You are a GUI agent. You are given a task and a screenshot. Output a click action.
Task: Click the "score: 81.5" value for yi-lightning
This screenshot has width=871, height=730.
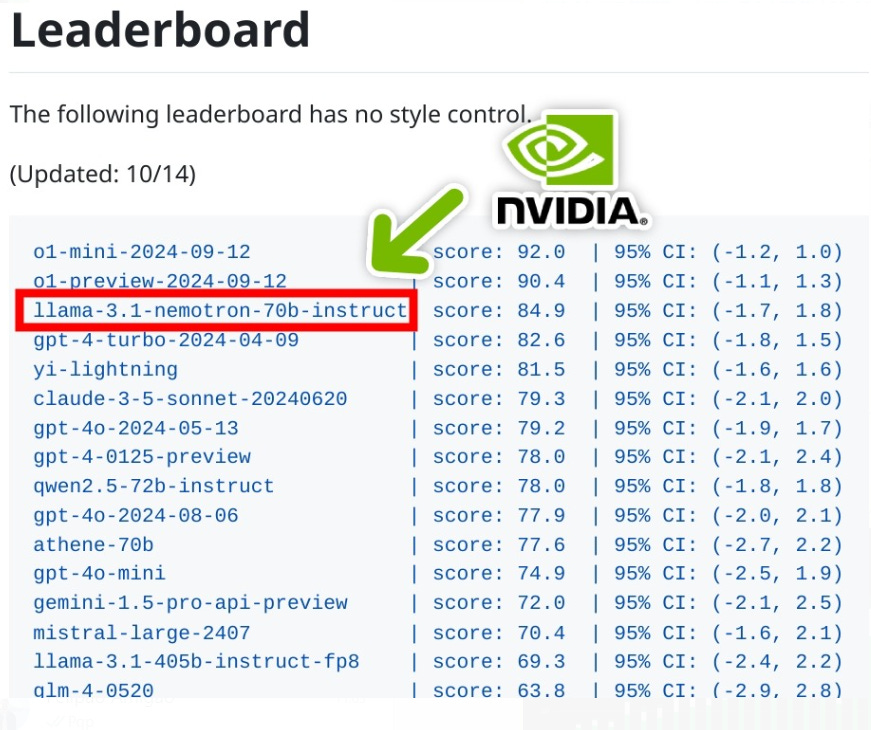[x=499, y=369]
